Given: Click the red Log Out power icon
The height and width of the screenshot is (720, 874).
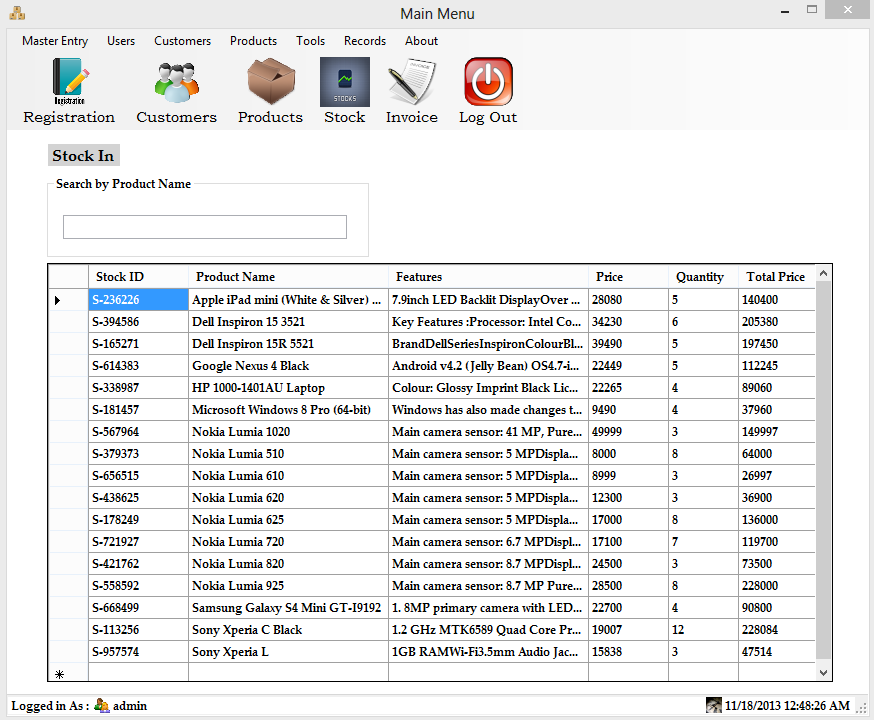Looking at the screenshot, I should pos(488,81).
